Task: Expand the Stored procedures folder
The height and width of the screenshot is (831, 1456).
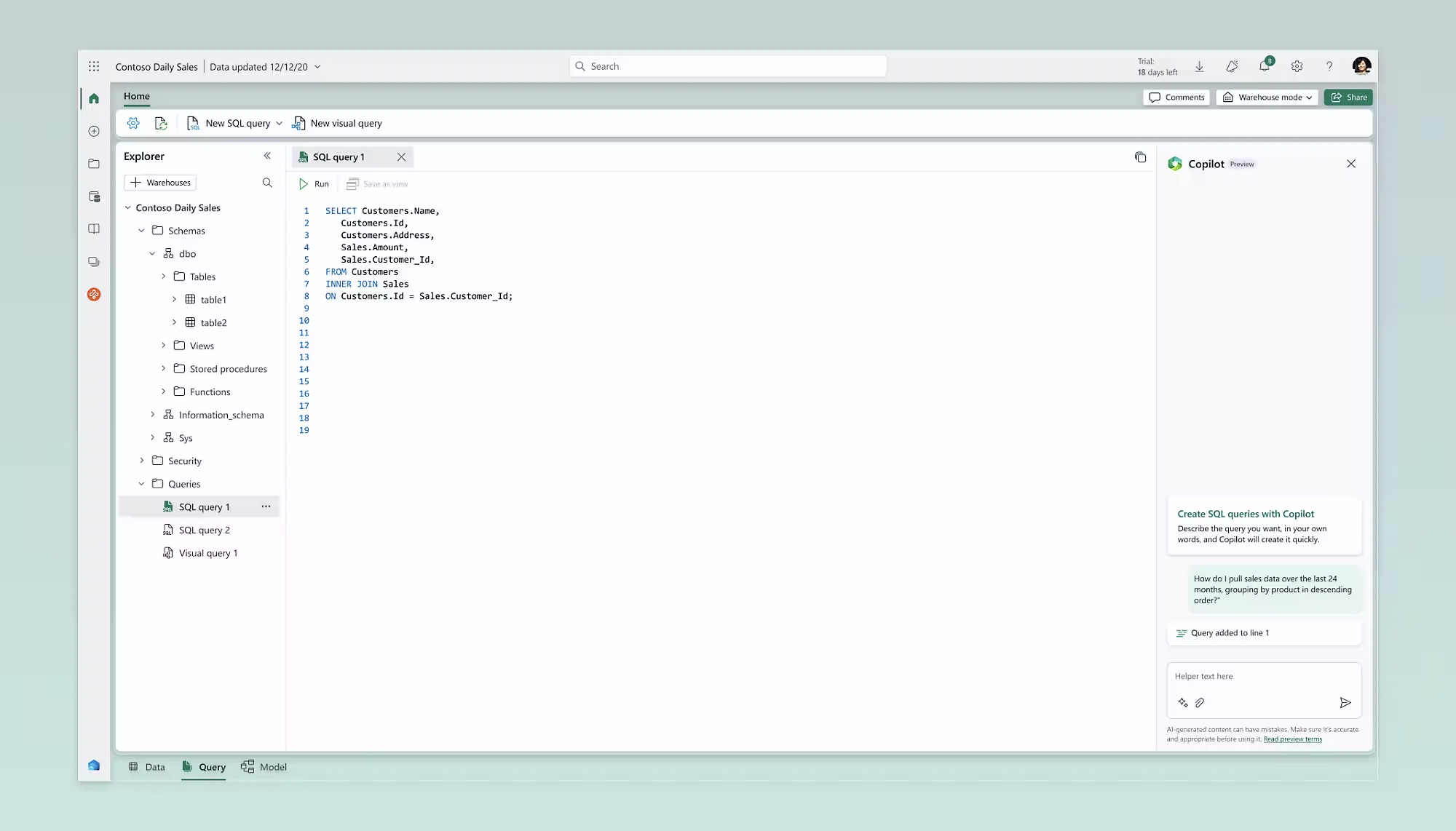Action: click(163, 368)
